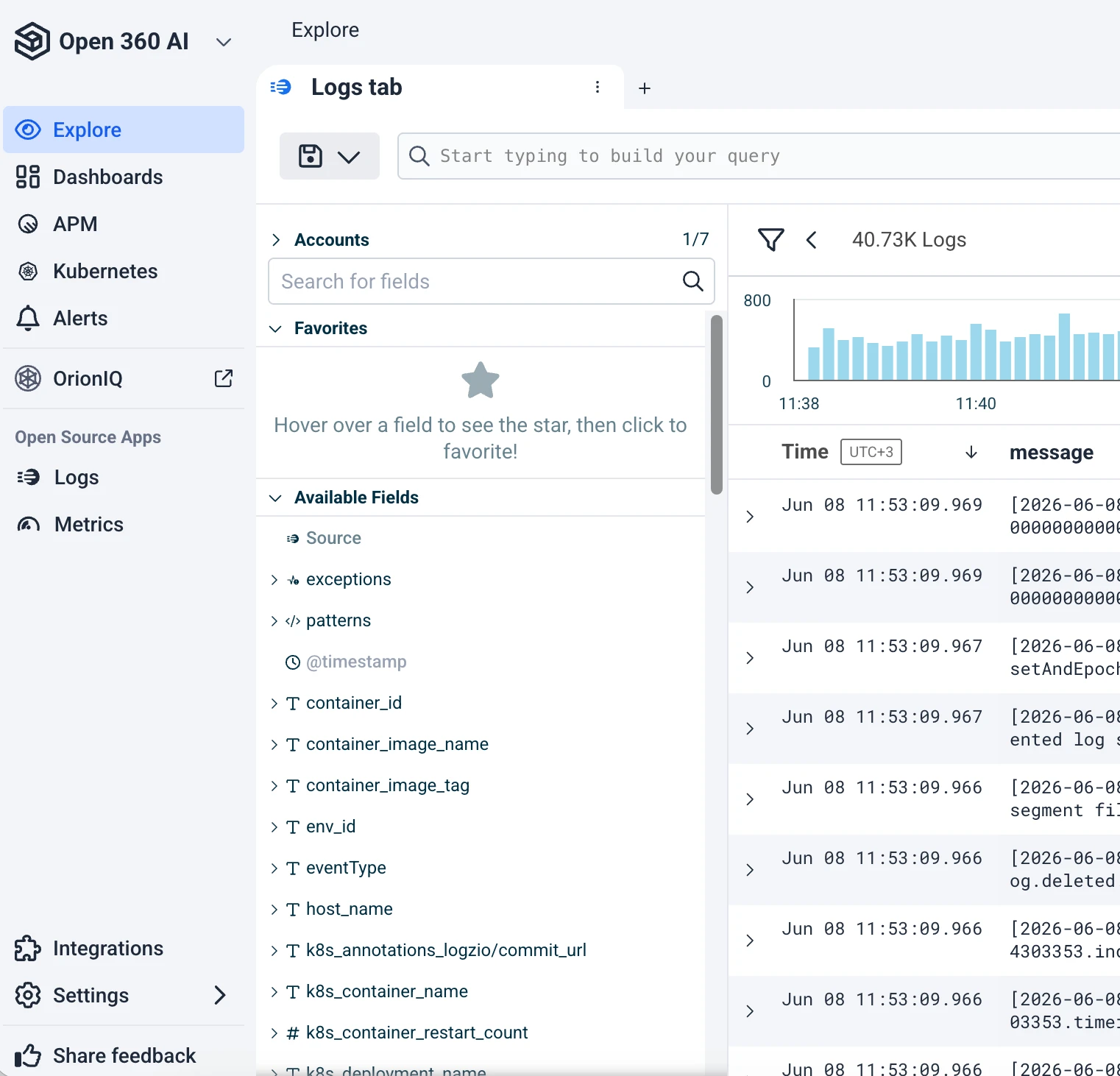Image resolution: width=1120 pixels, height=1076 pixels.
Task: Click the fields panel scrollbar
Action: pos(717,405)
